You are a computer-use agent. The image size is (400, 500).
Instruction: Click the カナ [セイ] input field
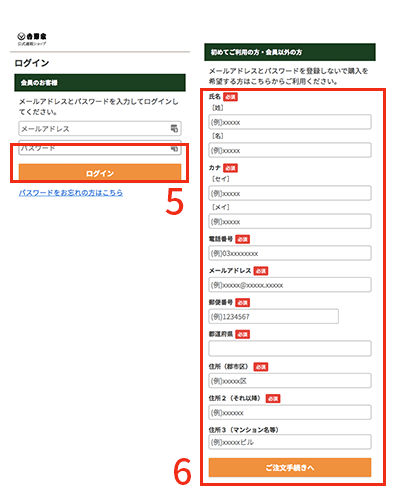point(290,193)
